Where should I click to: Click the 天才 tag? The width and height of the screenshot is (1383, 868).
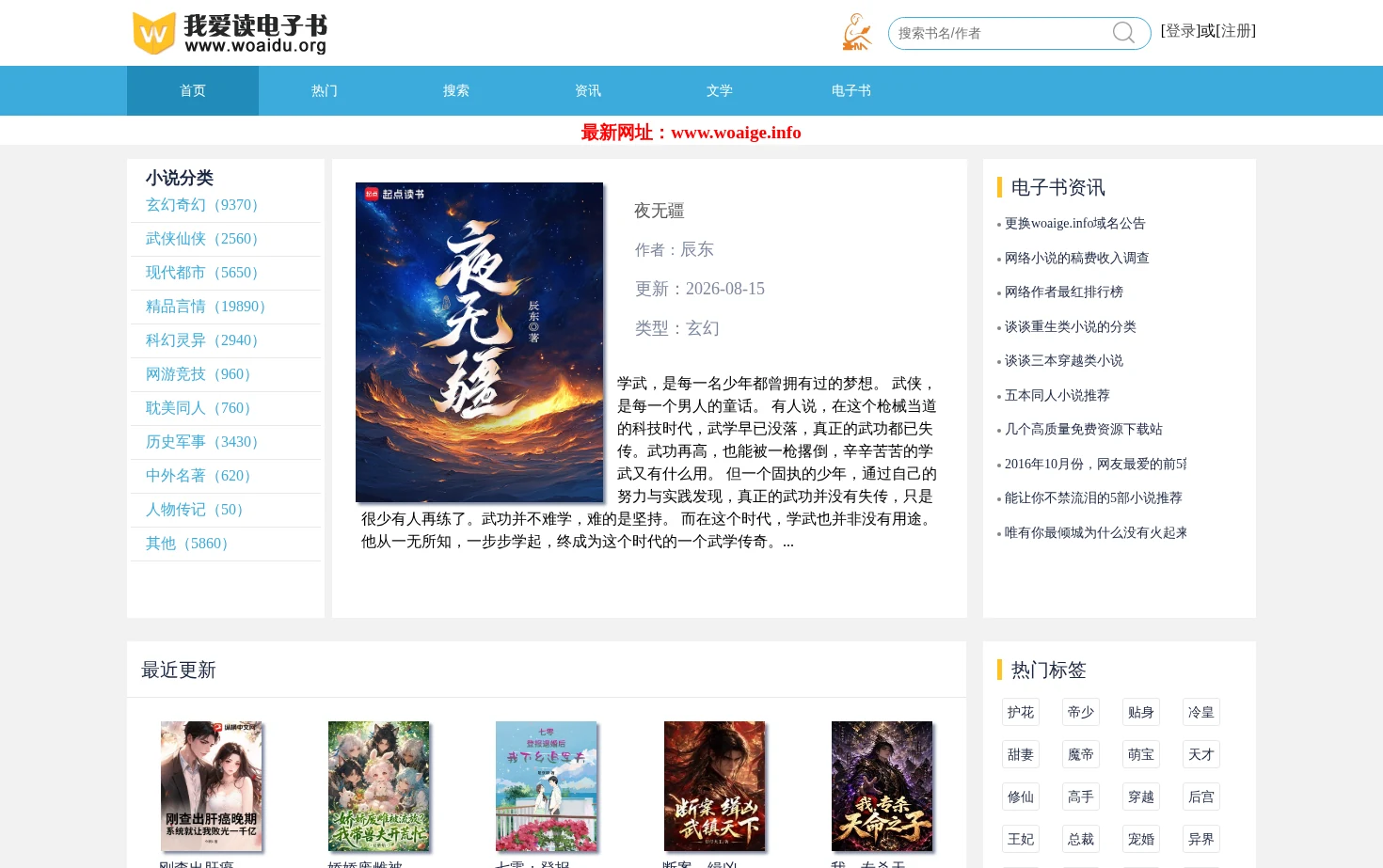click(1201, 754)
